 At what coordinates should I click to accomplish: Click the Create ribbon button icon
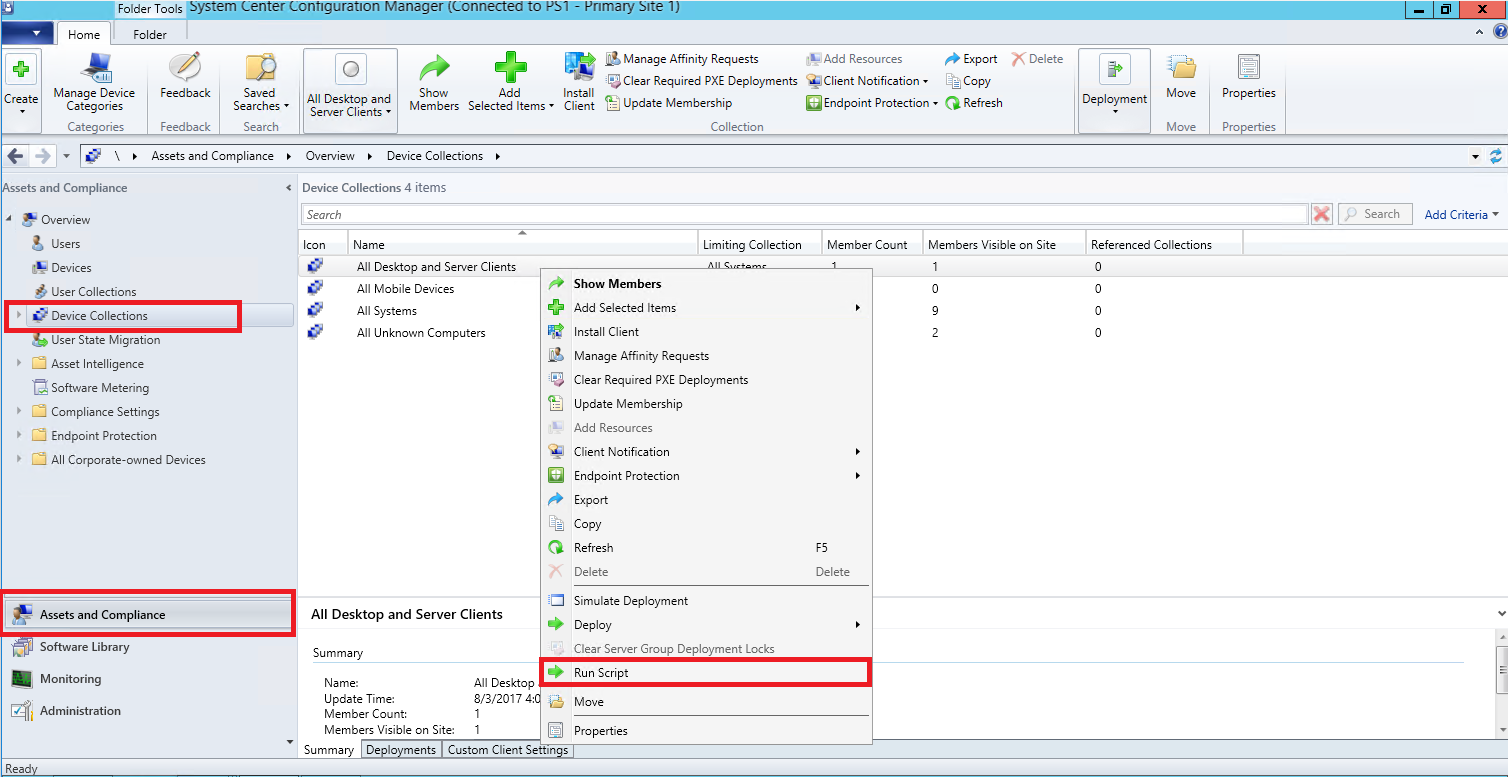point(21,70)
